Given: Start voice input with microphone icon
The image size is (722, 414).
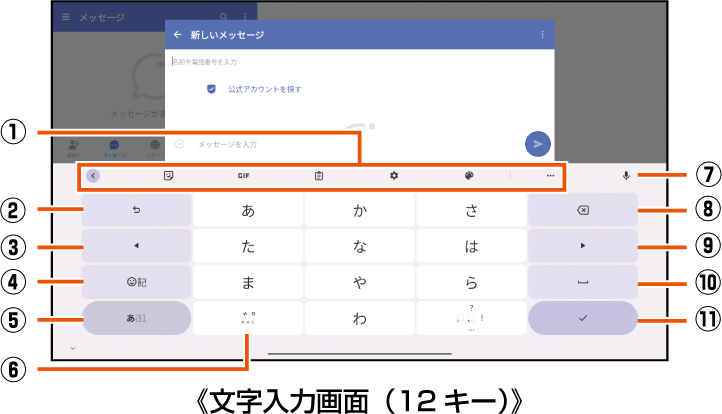Looking at the screenshot, I should click(x=626, y=175).
